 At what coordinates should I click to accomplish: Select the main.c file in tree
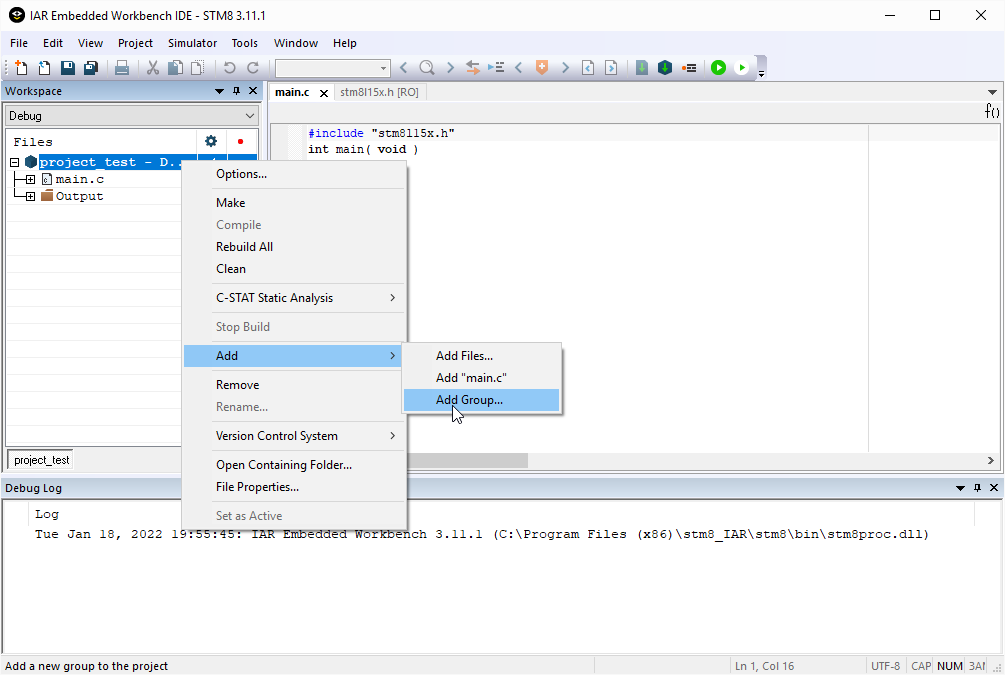[79, 179]
